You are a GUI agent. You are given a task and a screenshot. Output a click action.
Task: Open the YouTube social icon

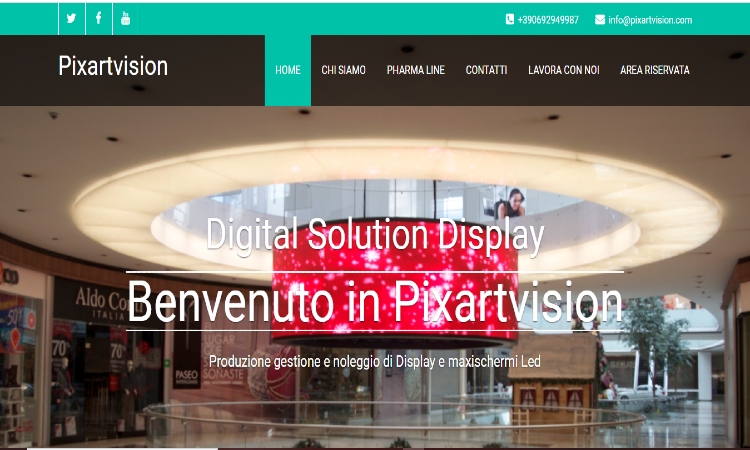coord(125,18)
